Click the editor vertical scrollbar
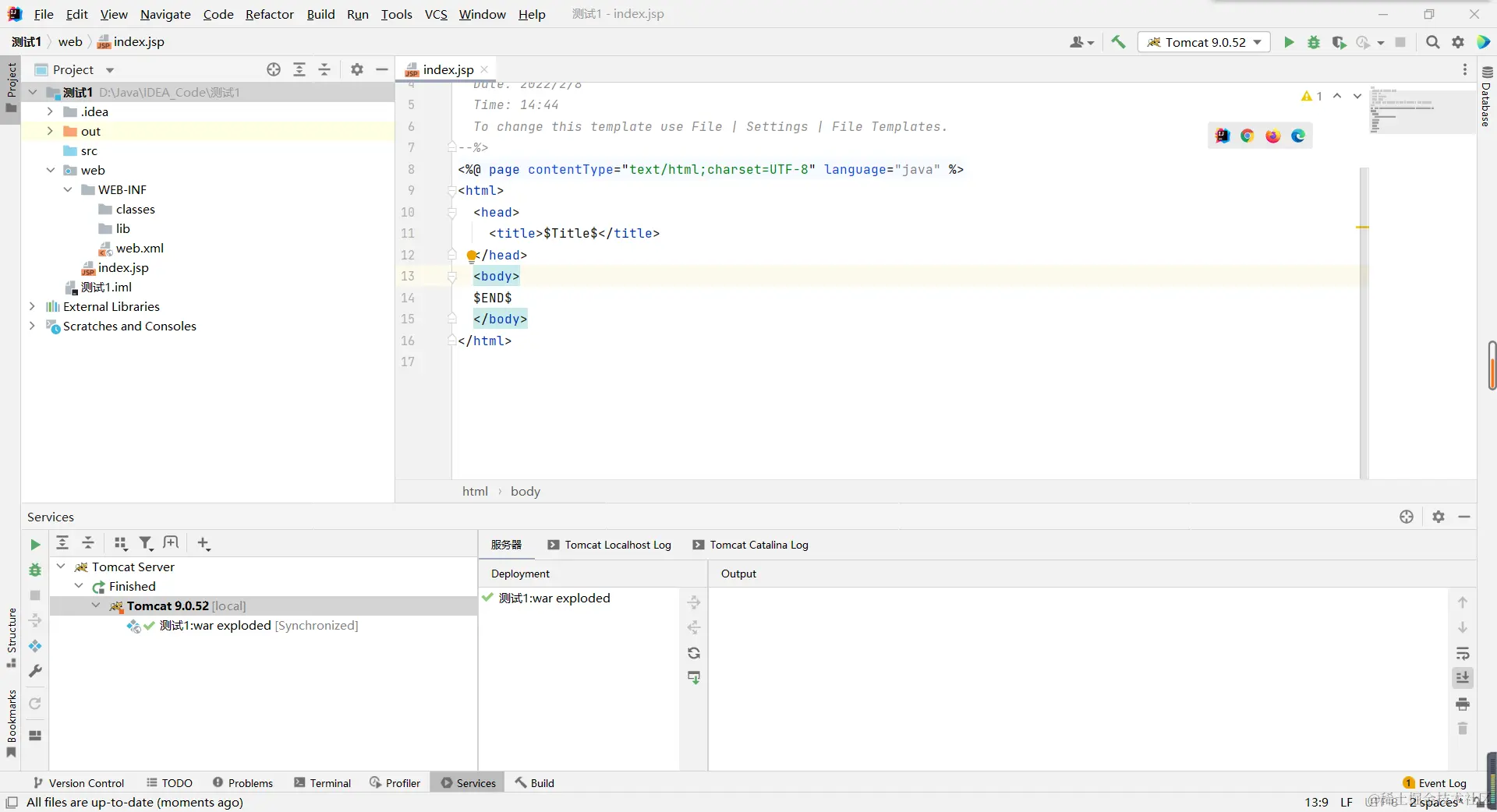 point(1364,323)
